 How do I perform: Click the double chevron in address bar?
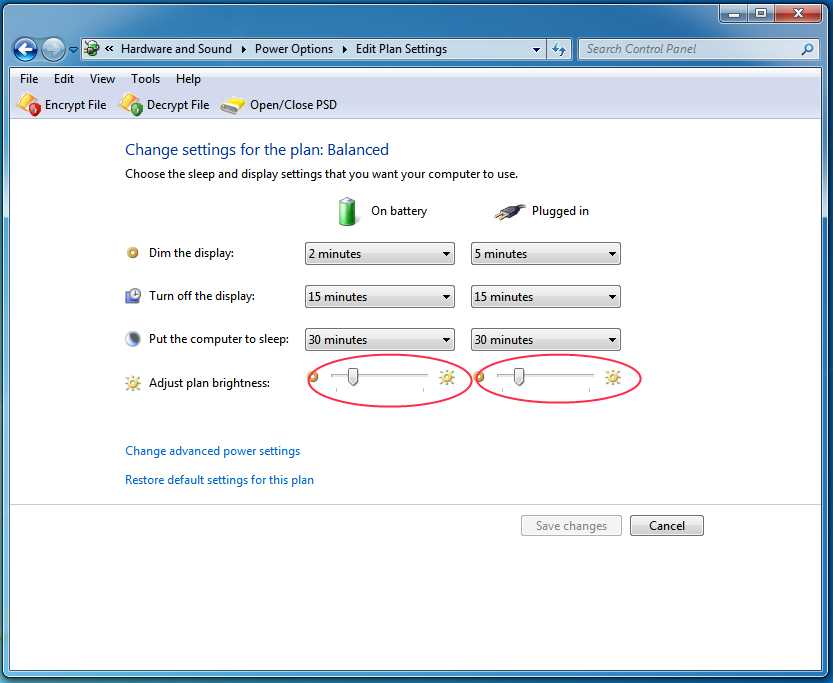pyautogui.click(x=109, y=49)
